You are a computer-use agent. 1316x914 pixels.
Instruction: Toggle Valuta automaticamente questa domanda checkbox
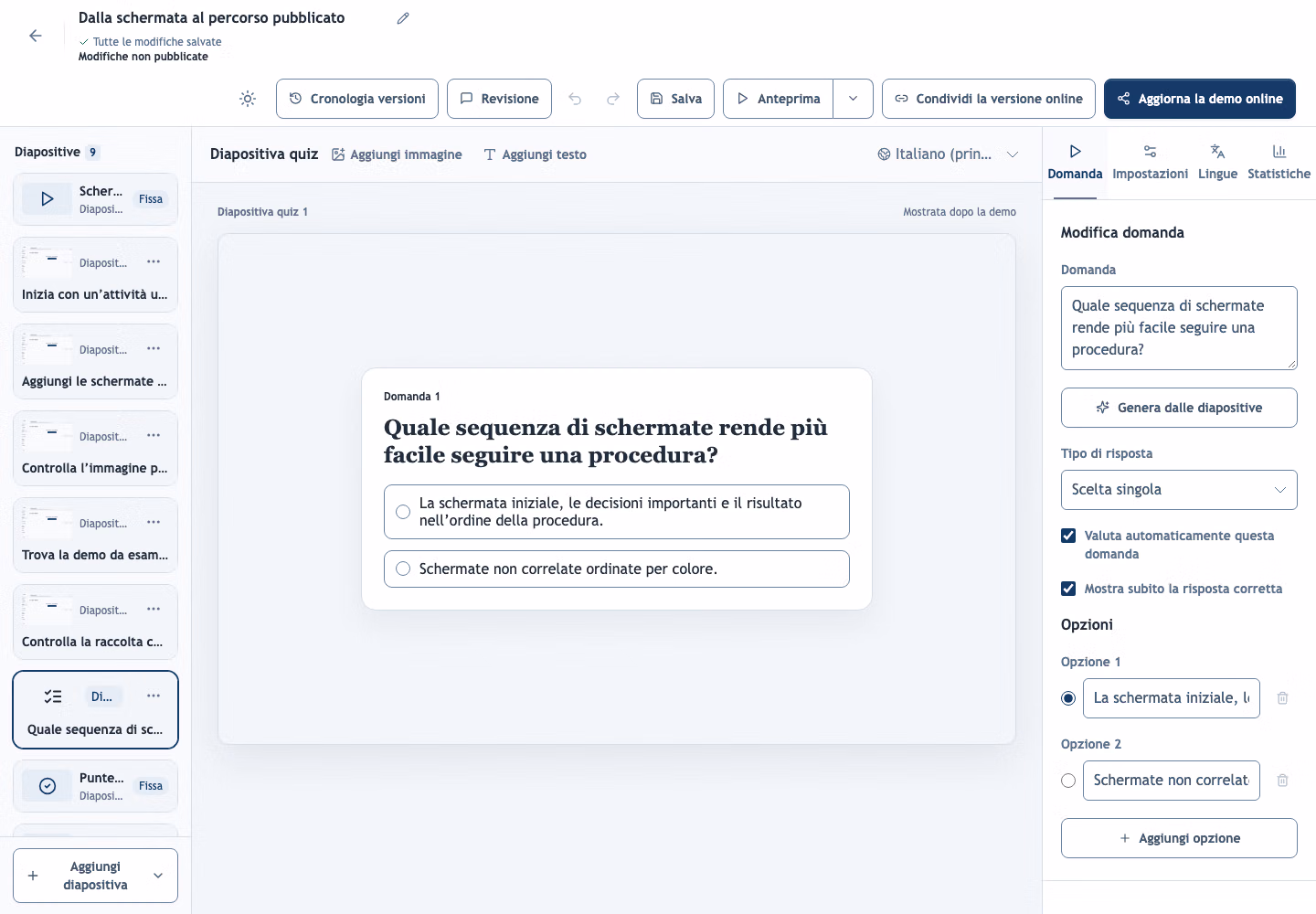point(1068,536)
